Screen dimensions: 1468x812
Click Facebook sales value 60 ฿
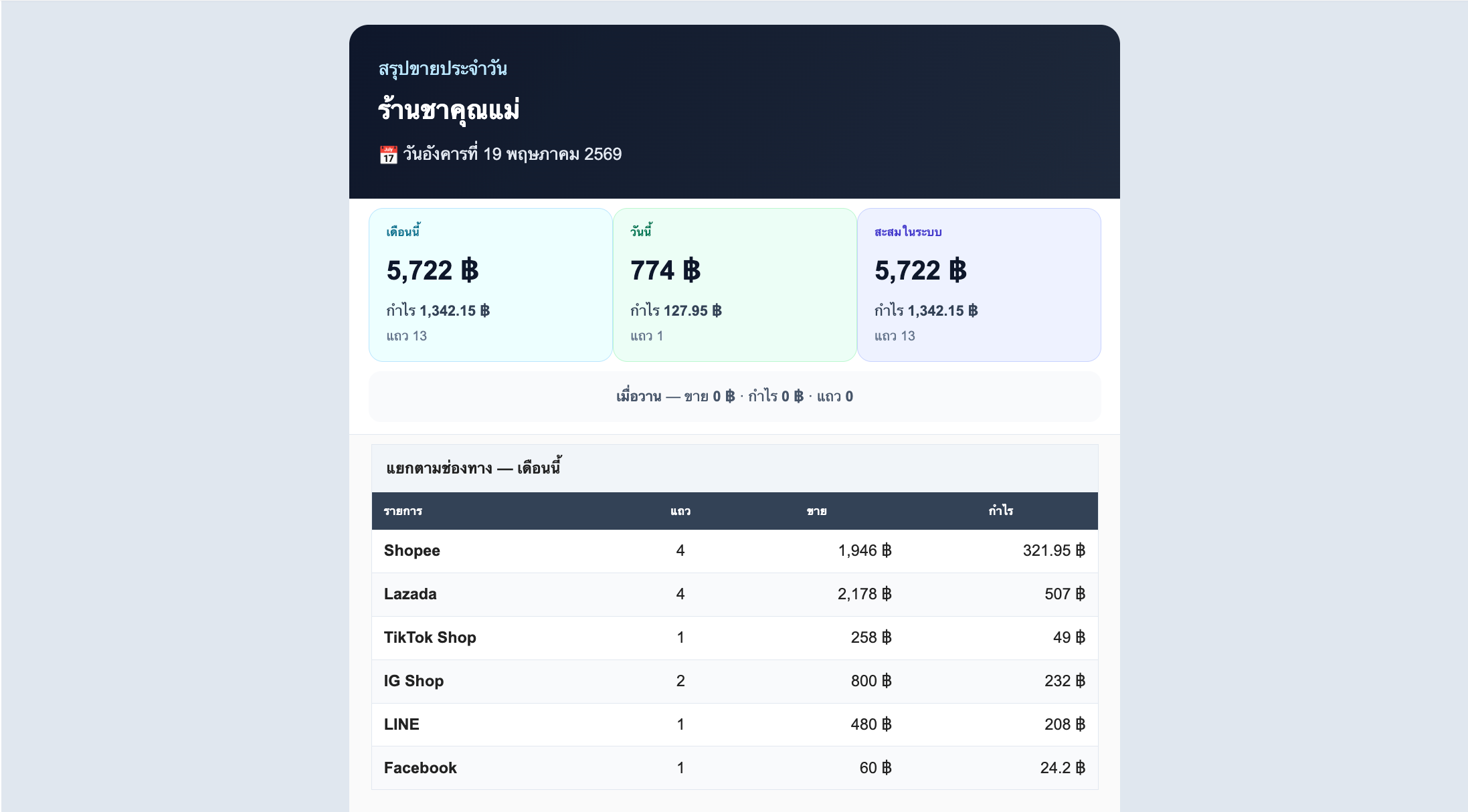pyautogui.click(x=875, y=768)
